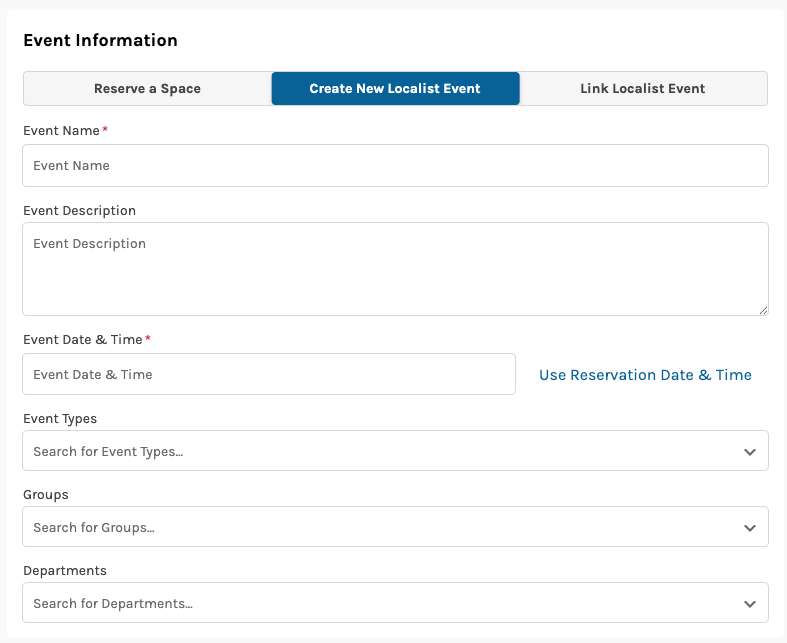Click the Event Types label above dropdown
Screen dimensions: 787x643
coord(60,419)
